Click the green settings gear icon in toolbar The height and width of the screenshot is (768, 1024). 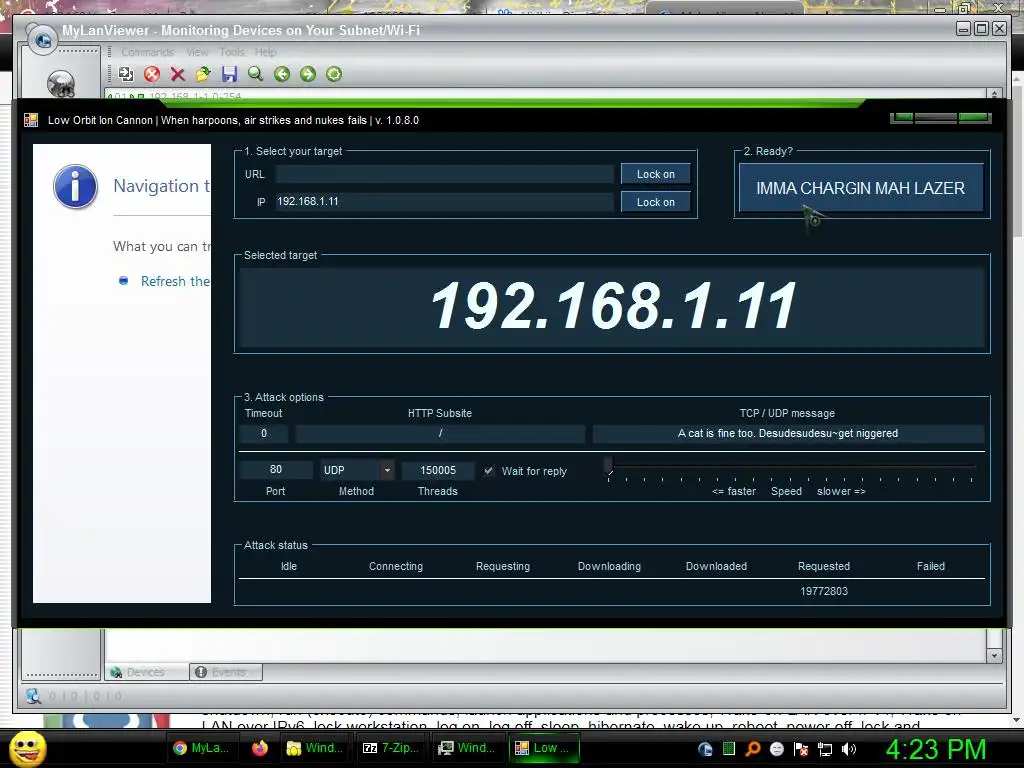pos(334,74)
